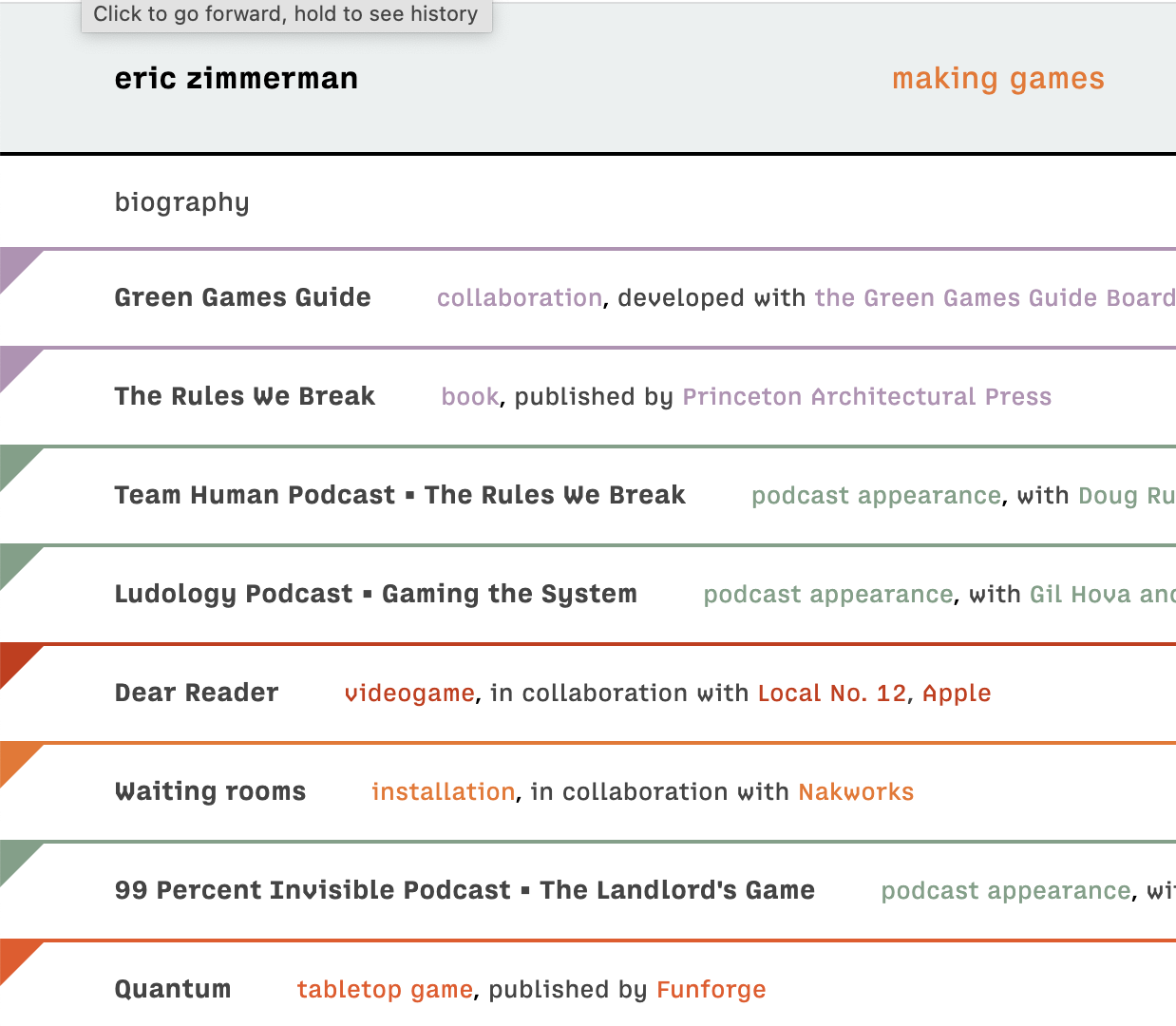
Task: Click the red corner triangle beside Dear Reader
Action: (x=14, y=659)
